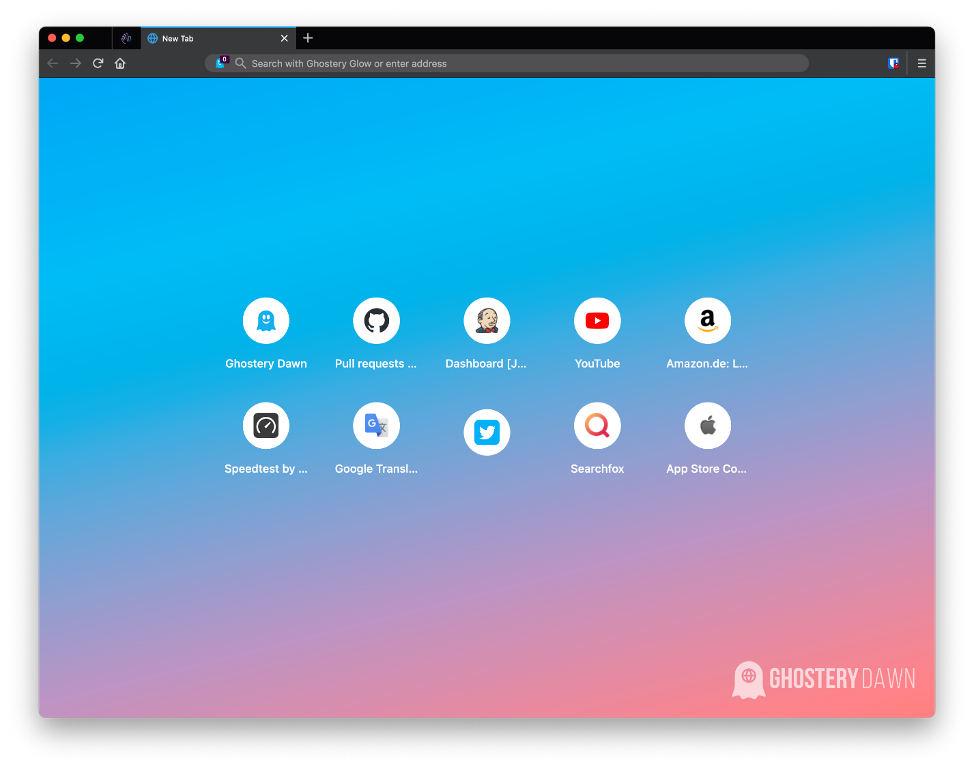Go forward to next page
The image size is (974, 770).
(x=75, y=63)
